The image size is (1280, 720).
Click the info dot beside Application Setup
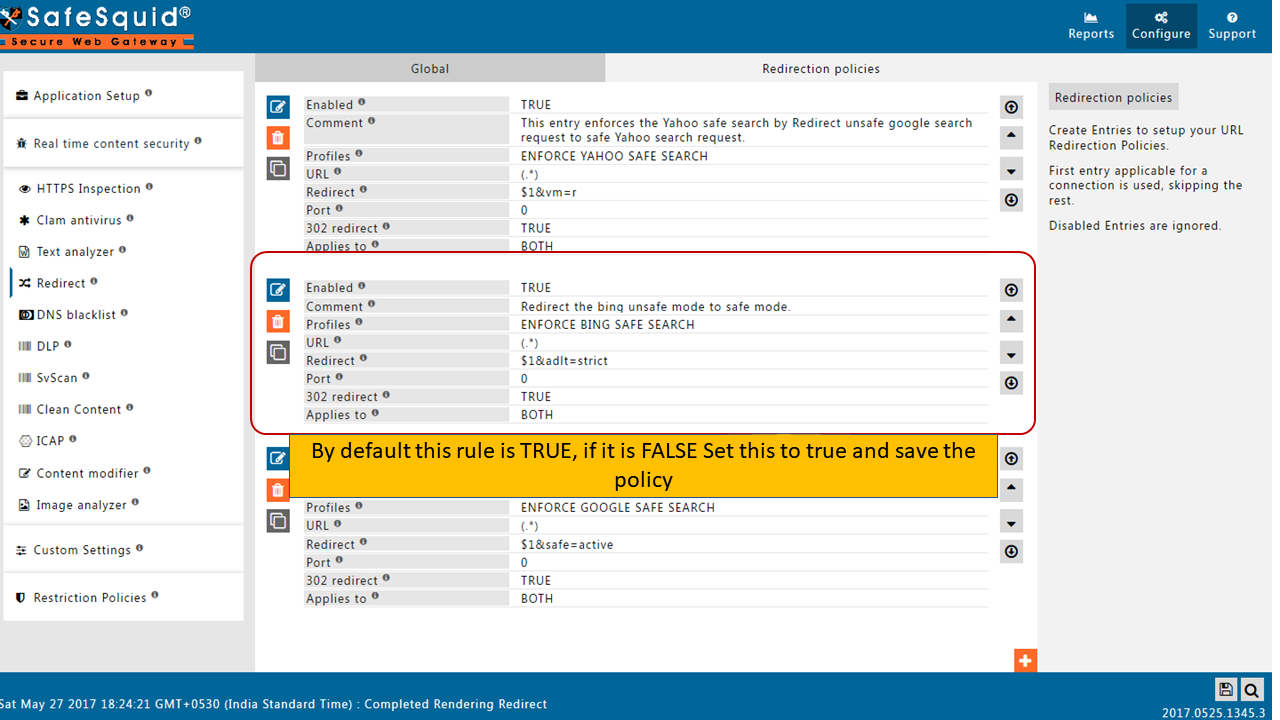click(x=149, y=93)
